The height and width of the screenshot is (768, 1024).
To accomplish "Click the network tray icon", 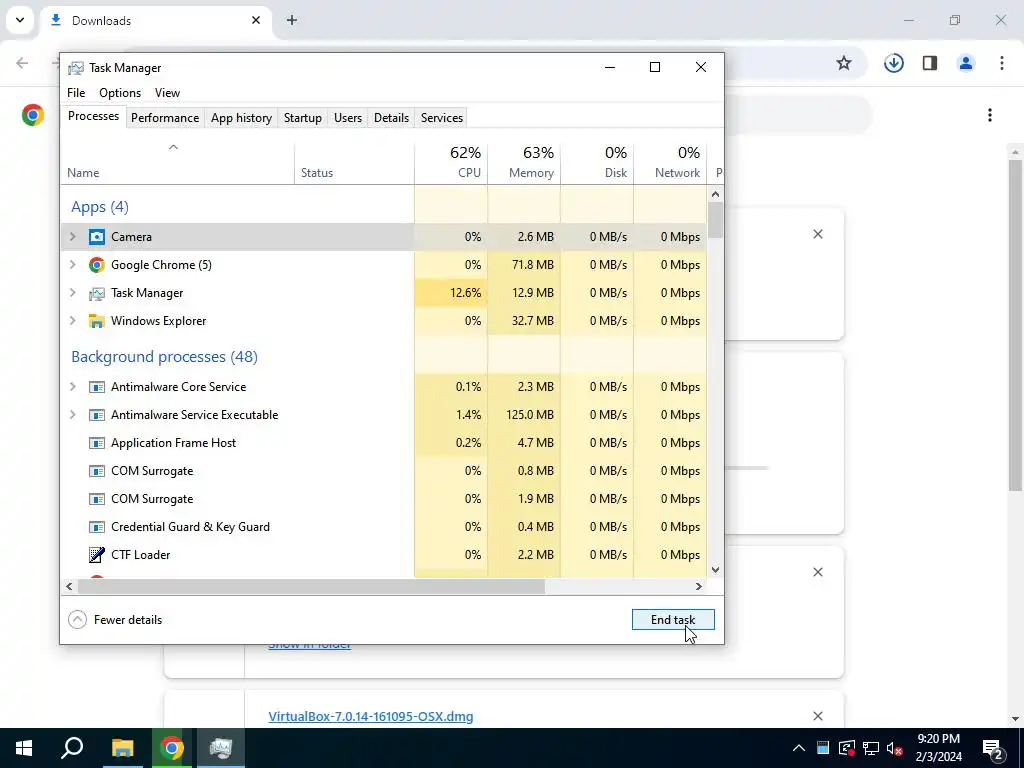I will pyautogui.click(x=871, y=748).
